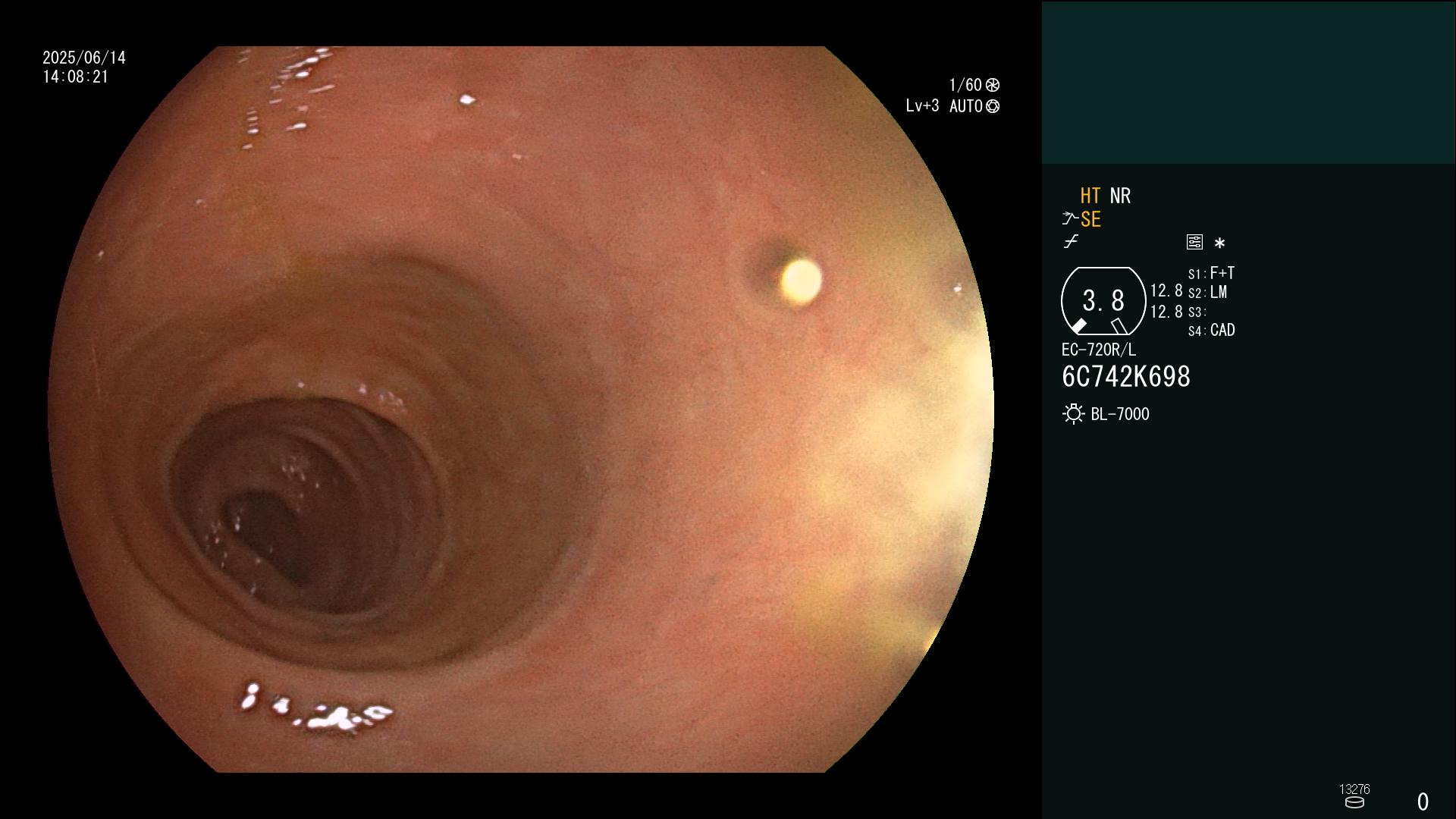Click the scope model EC-720R/L
Screen dimensions: 1456x819
[1099, 350]
